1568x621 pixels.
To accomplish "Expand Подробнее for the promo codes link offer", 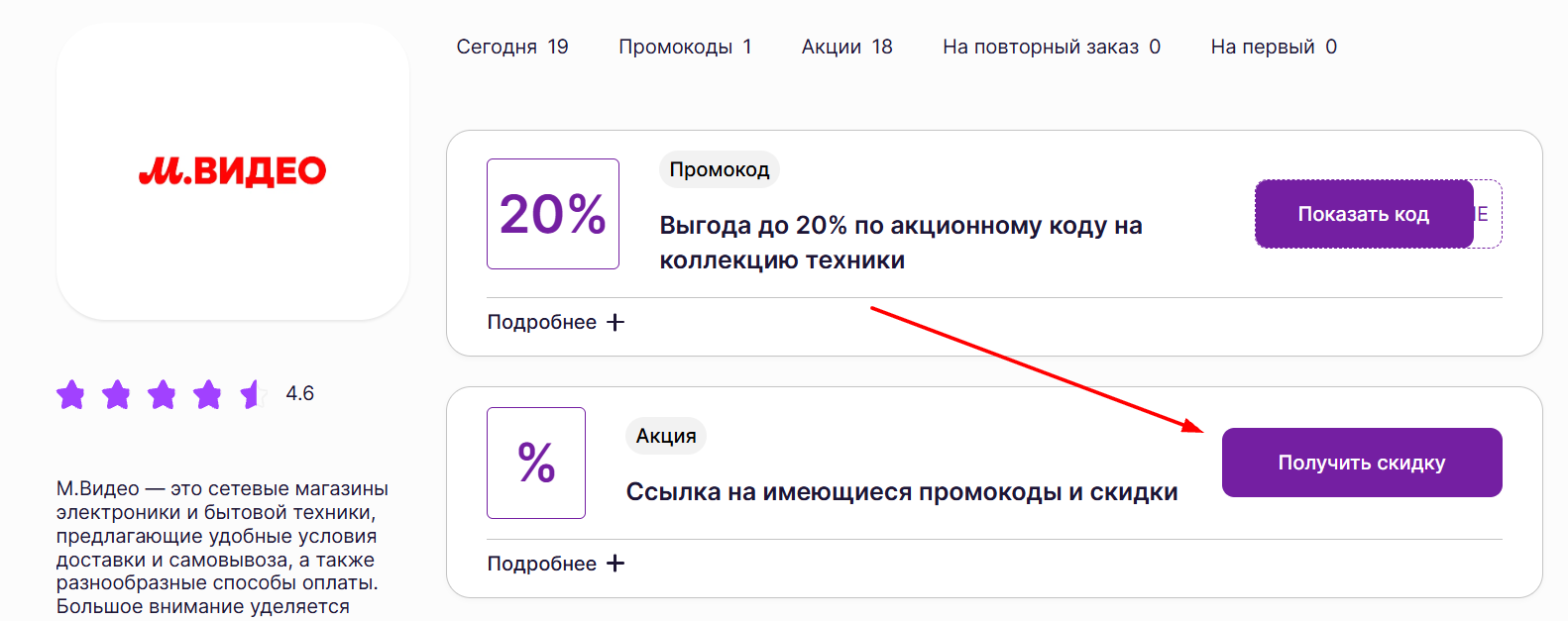I will [x=542, y=564].
